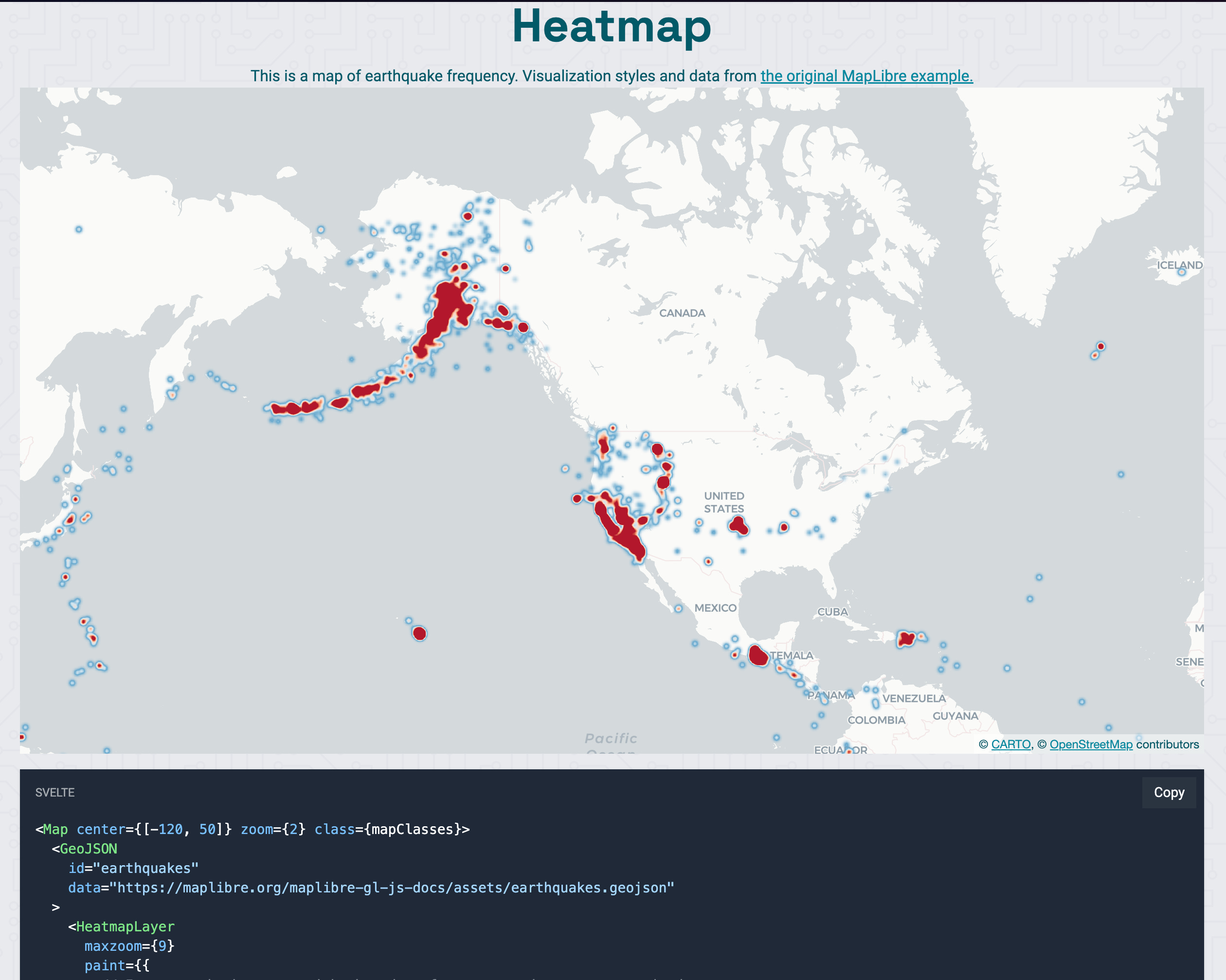Viewport: 1226px width, 980px height.
Task: Open the original MapLibre example link
Action: point(865,75)
